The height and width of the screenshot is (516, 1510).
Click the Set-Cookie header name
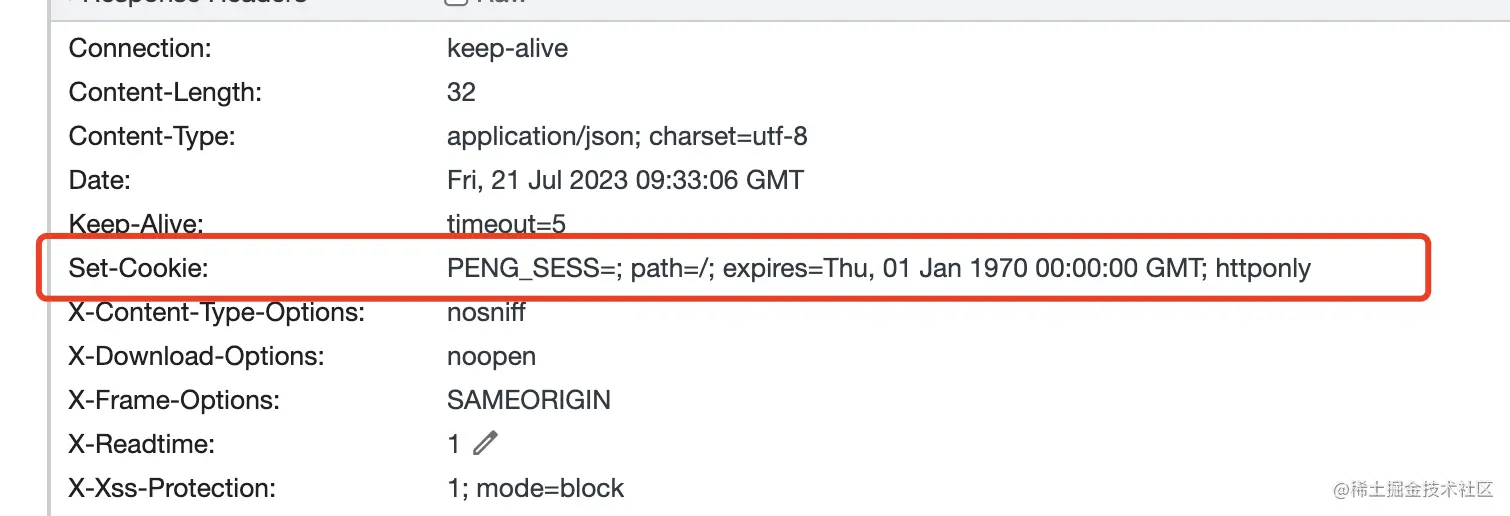(x=140, y=267)
